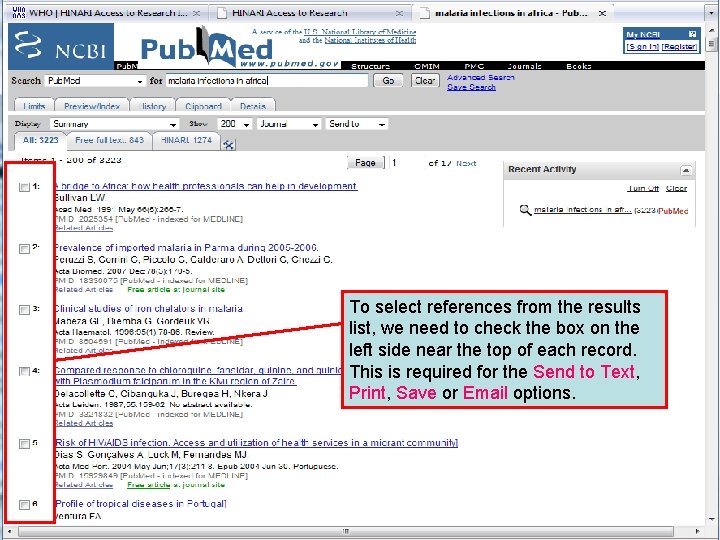Open the History tab

pyautogui.click(x=152, y=106)
